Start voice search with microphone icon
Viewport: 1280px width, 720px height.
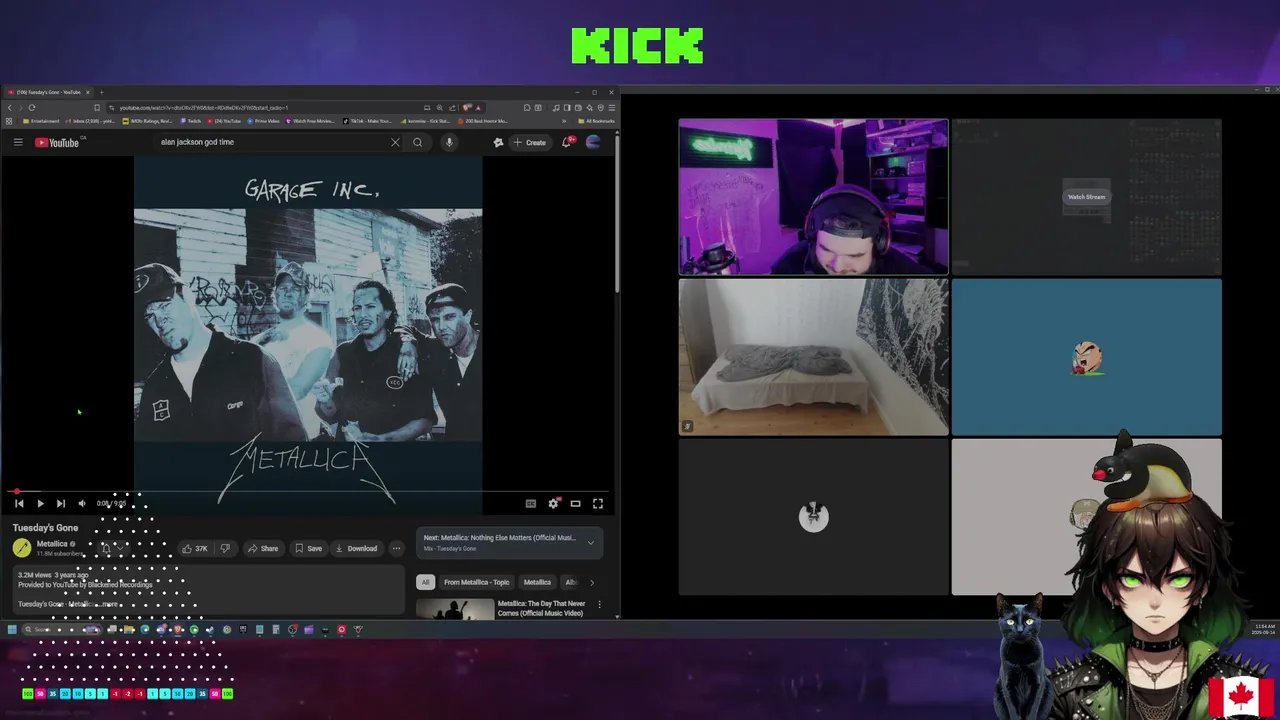pyautogui.click(x=449, y=142)
